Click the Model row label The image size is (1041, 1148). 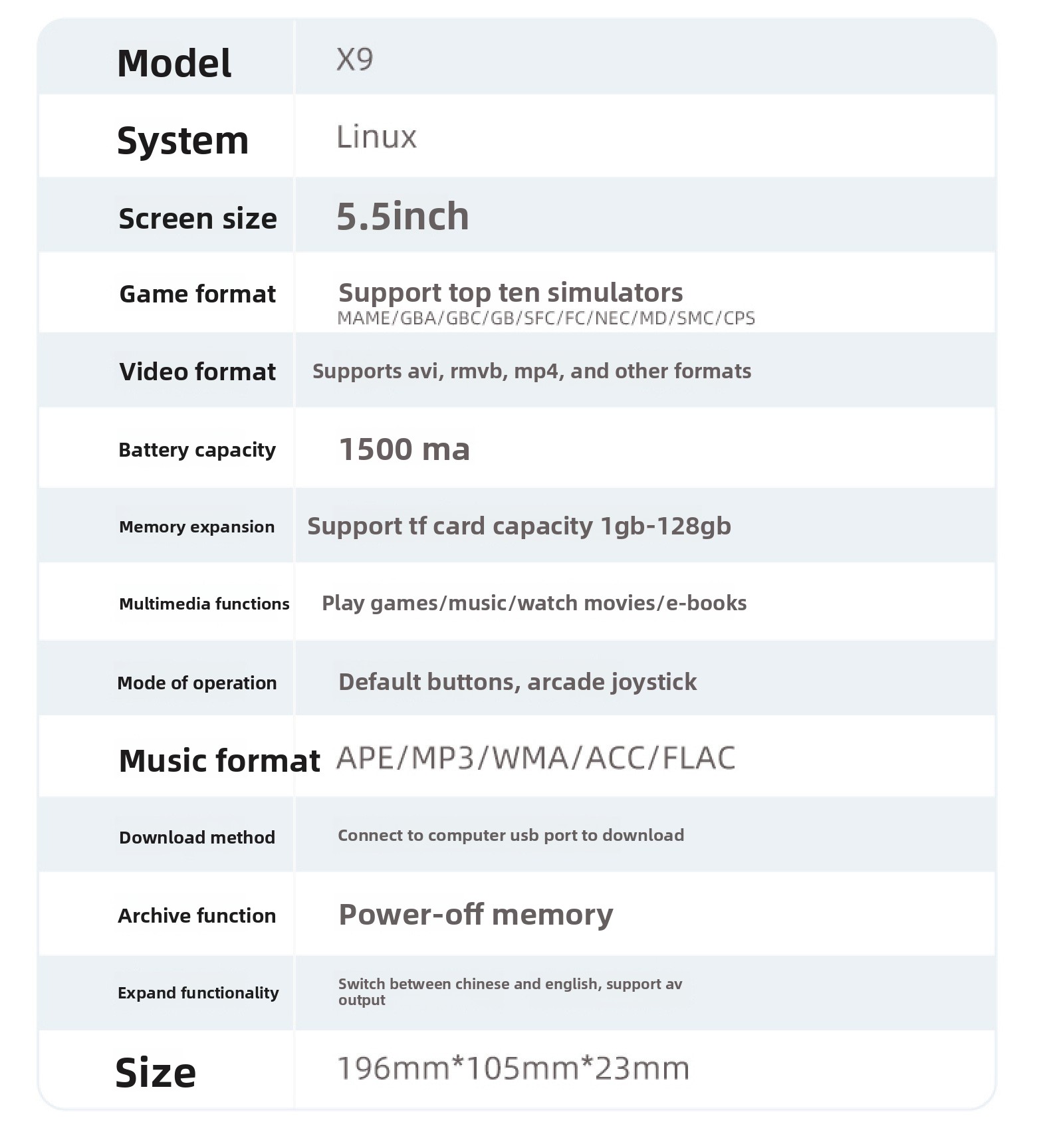pos(174,64)
